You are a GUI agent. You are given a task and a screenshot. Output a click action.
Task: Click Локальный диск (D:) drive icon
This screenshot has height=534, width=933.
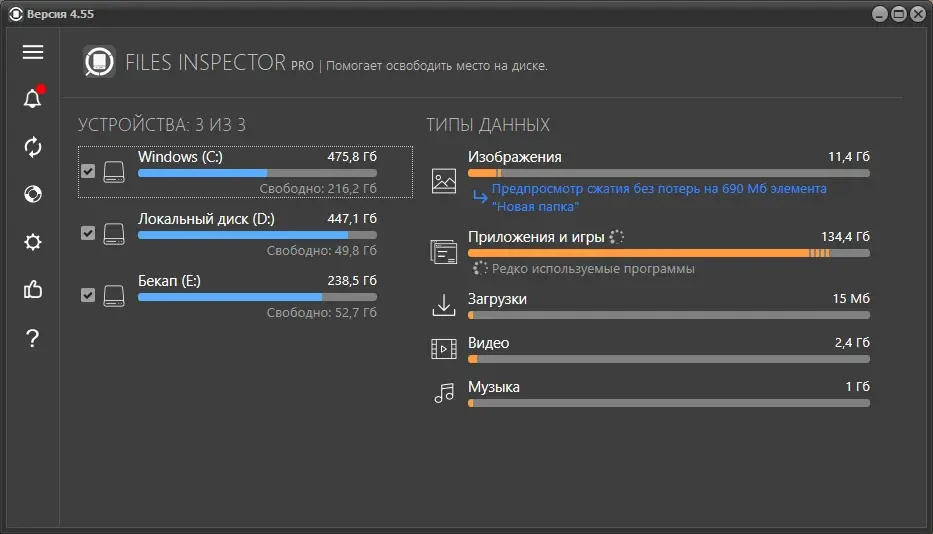pos(114,233)
